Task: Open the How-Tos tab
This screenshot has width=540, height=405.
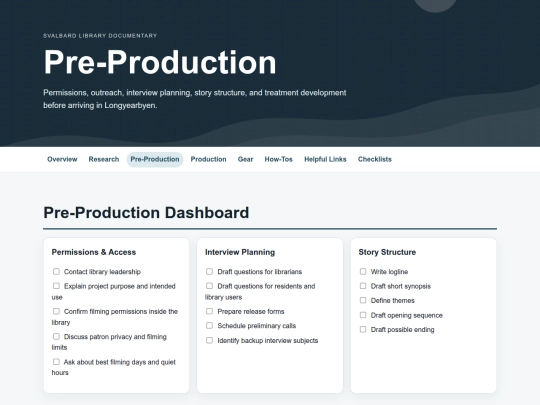Action: 278,159
